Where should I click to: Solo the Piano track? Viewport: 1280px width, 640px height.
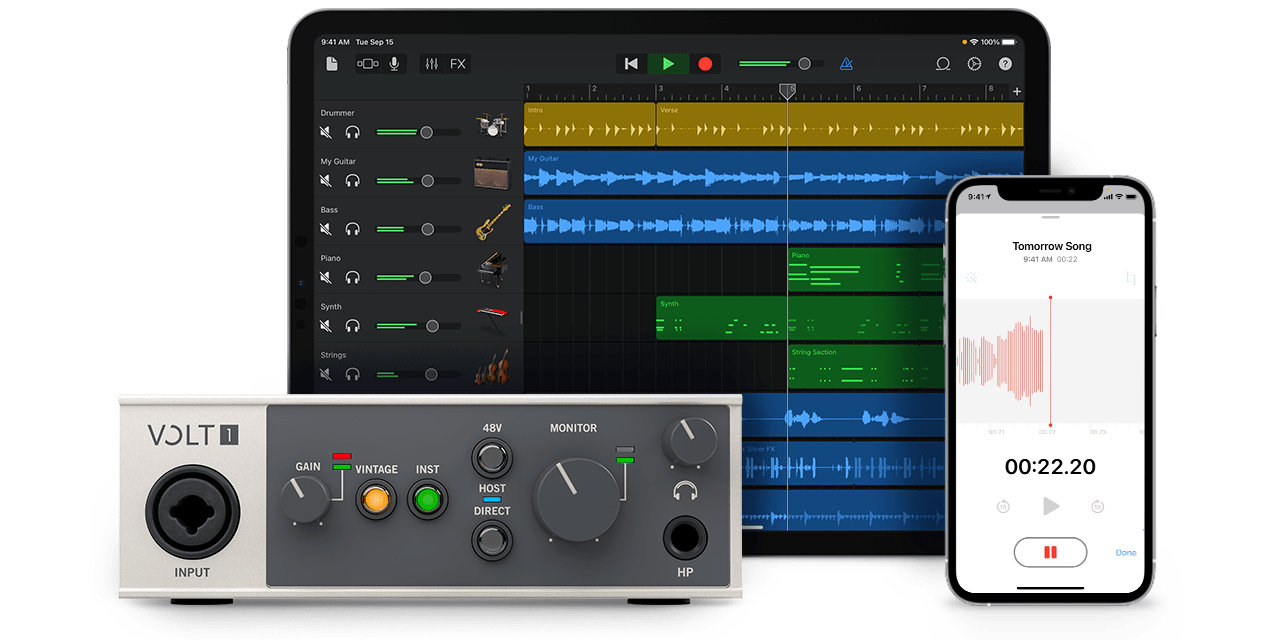click(x=352, y=277)
